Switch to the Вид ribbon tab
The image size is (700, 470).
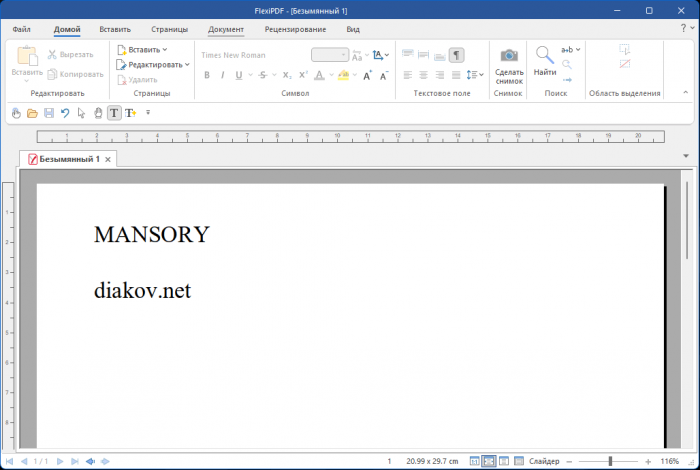pos(353,29)
